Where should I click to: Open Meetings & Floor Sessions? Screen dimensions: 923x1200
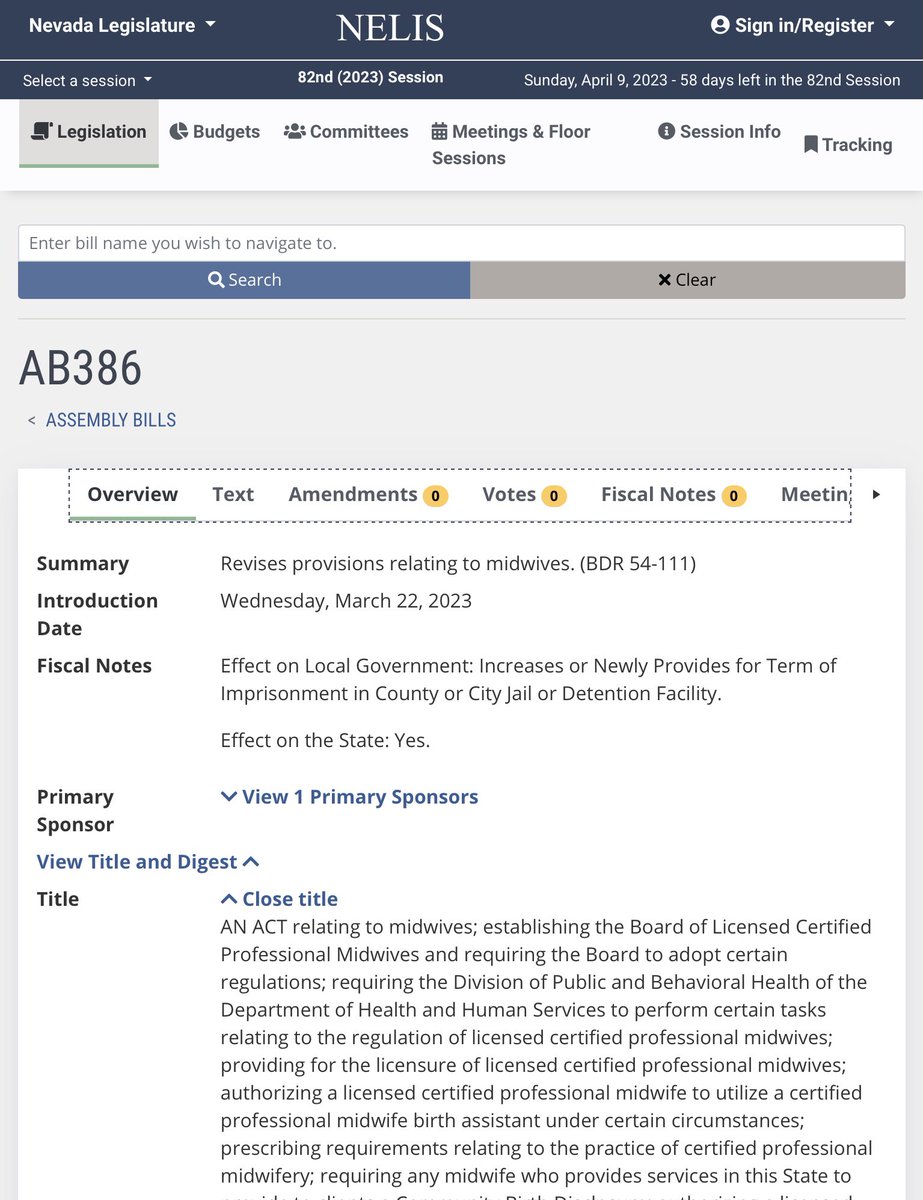[511, 144]
